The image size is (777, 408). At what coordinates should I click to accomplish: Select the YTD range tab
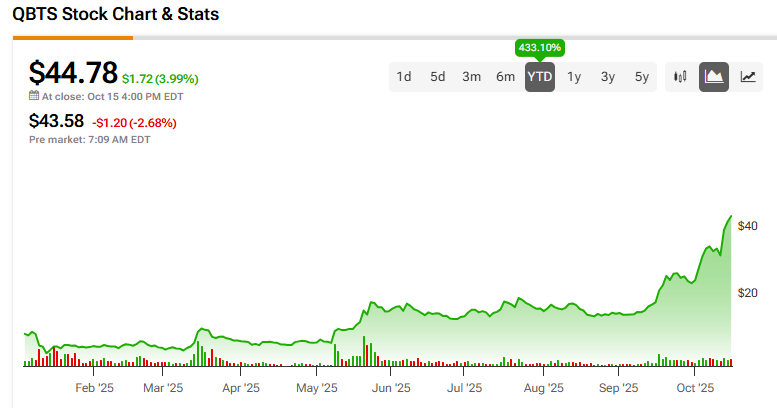(540, 77)
